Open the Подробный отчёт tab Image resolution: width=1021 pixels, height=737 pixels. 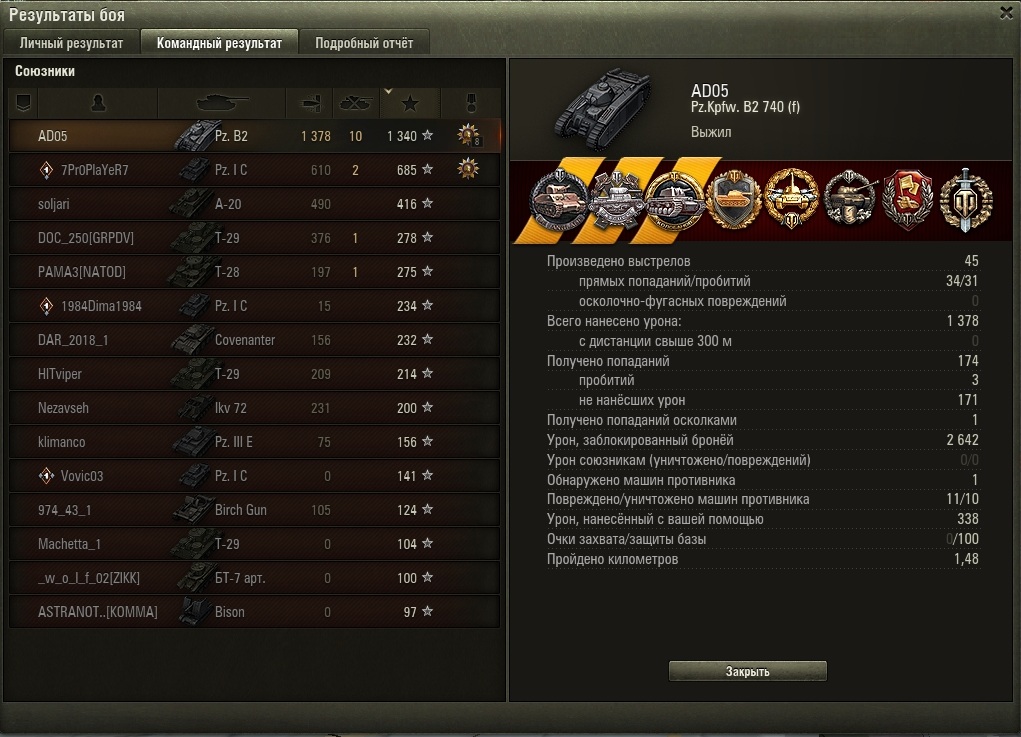coord(364,43)
